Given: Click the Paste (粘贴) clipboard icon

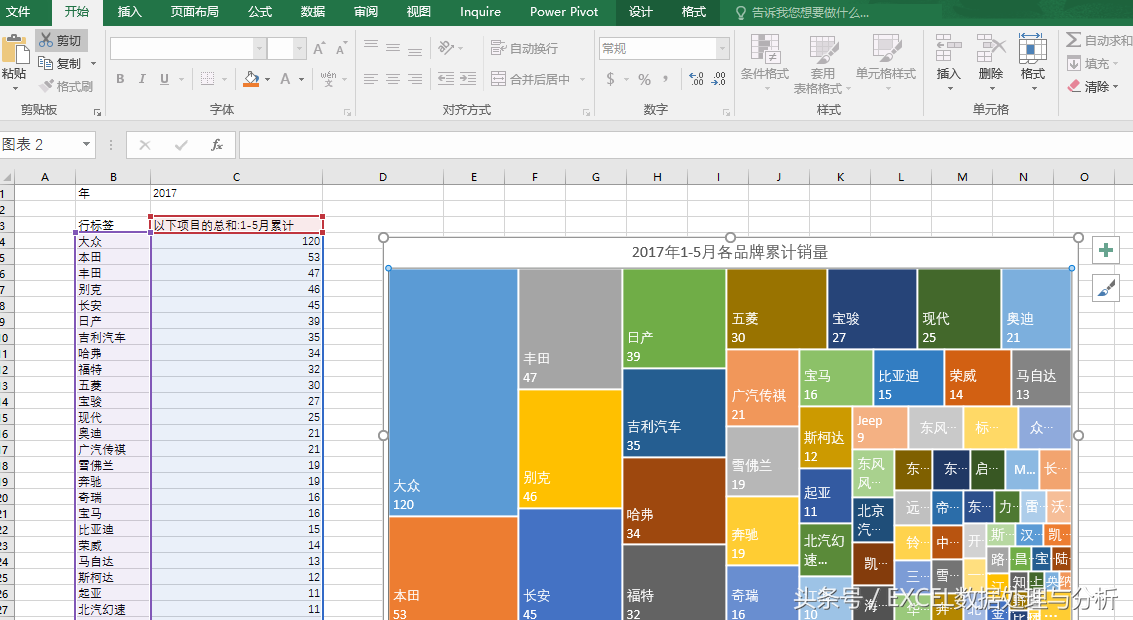Looking at the screenshot, I should point(14,49).
